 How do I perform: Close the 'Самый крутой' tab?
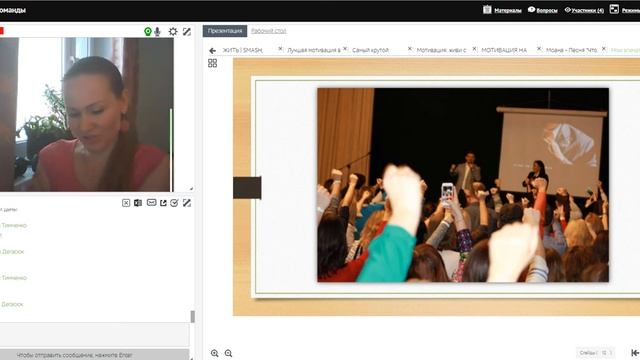pos(410,49)
